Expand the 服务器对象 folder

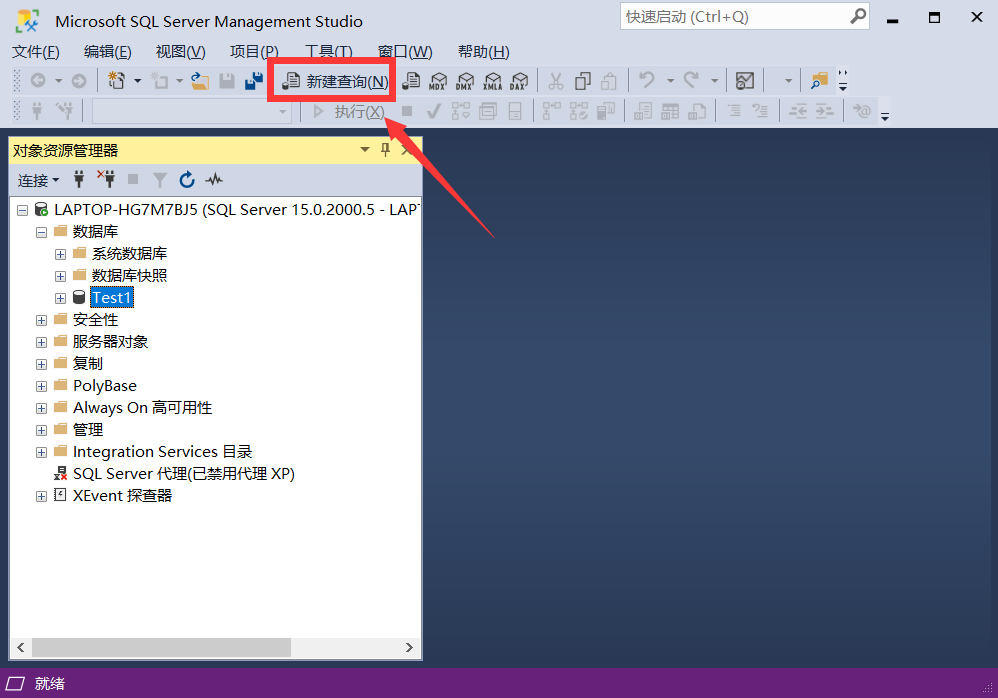pos(41,342)
